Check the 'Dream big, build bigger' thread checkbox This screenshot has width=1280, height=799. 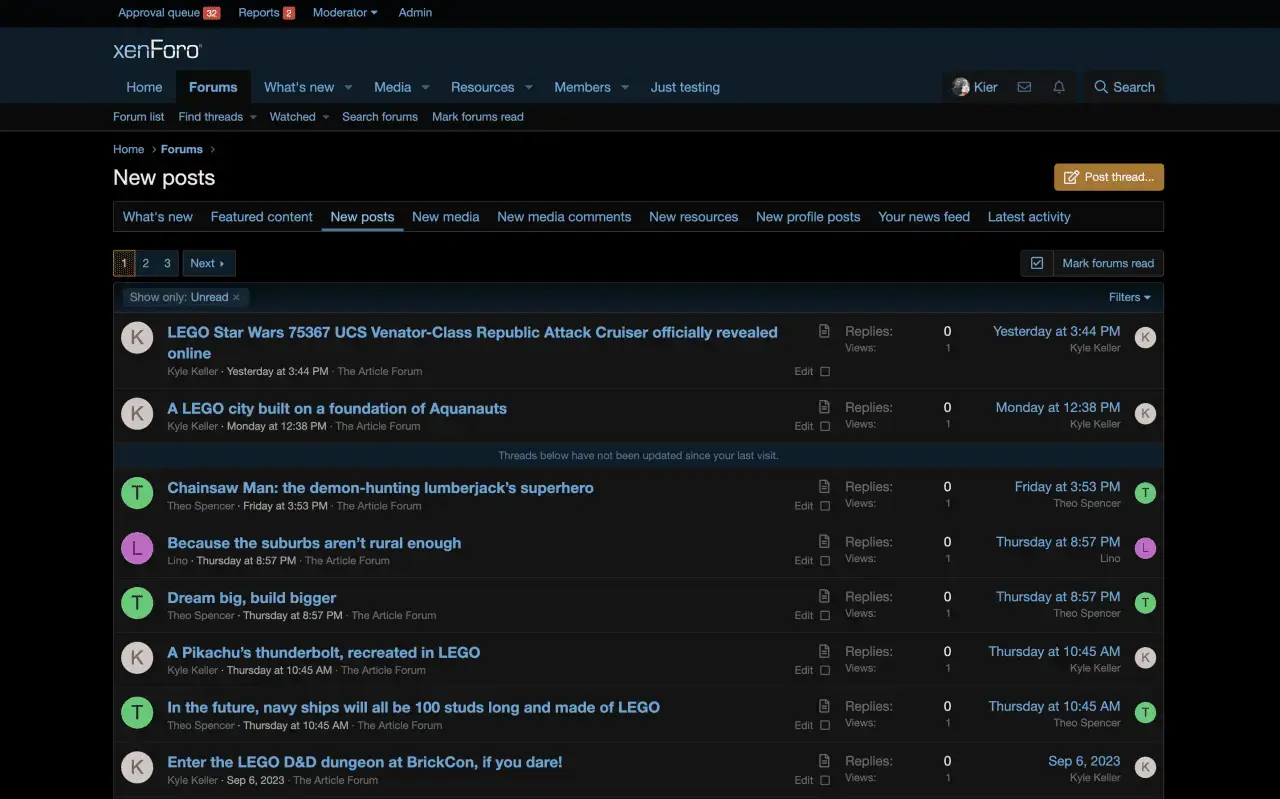point(825,615)
